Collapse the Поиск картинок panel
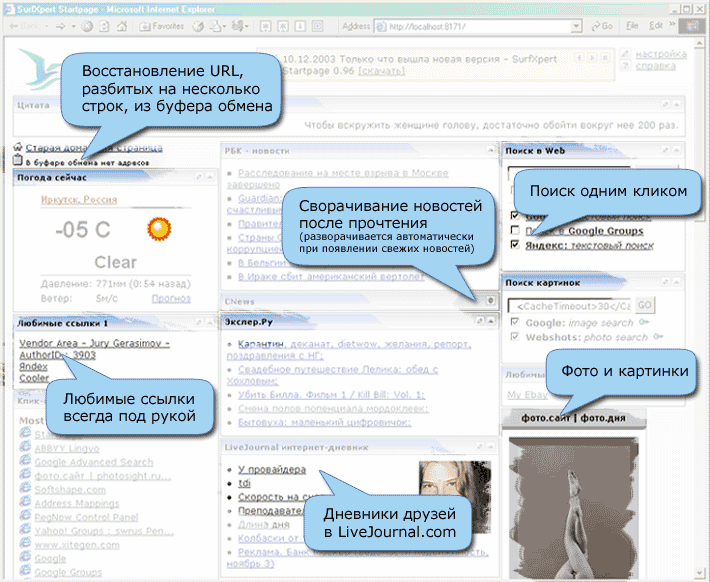Screen dimensions: 710x582 [x=676, y=282]
